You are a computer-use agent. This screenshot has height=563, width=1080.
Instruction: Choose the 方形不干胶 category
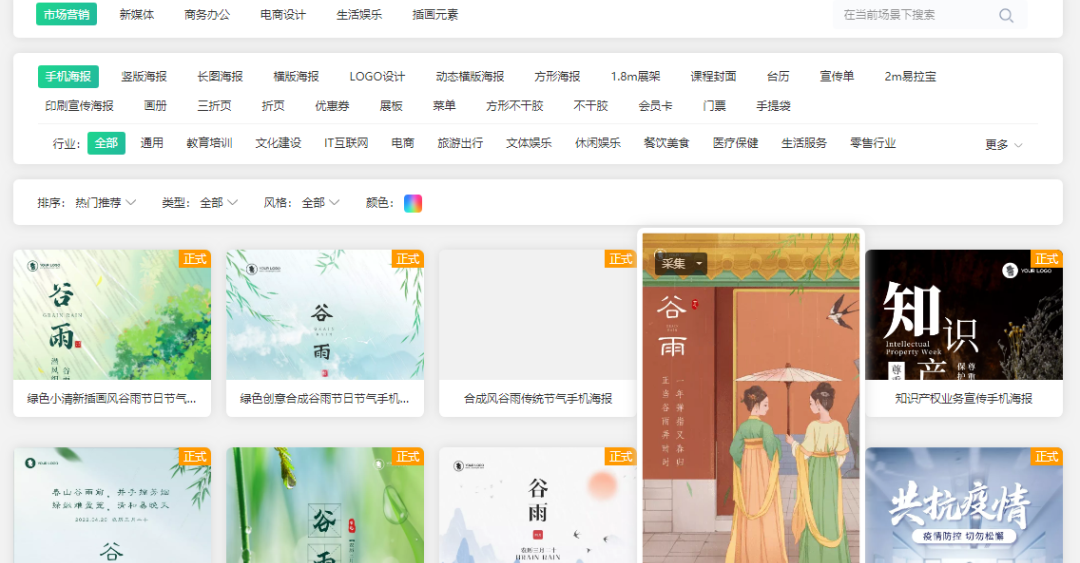[515, 106]
